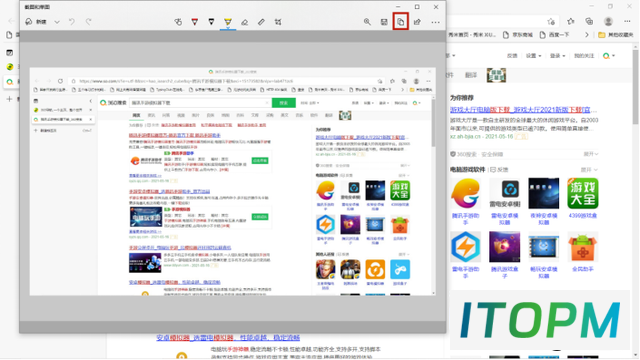This screenshot has height=360, width=640.
Task: Select the Eraser tool
Action: point(244,22)
